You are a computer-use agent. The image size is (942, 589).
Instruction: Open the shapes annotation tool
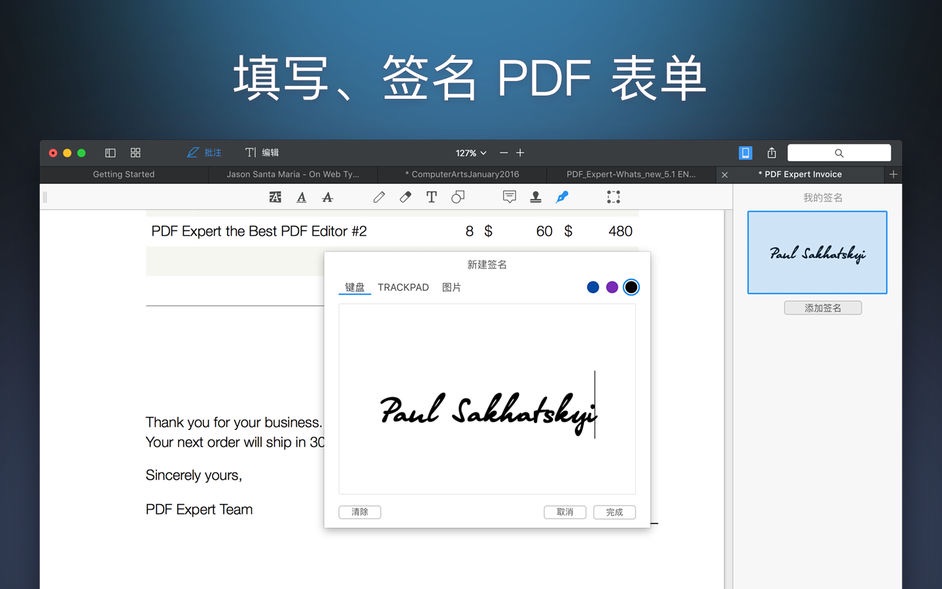457,197
